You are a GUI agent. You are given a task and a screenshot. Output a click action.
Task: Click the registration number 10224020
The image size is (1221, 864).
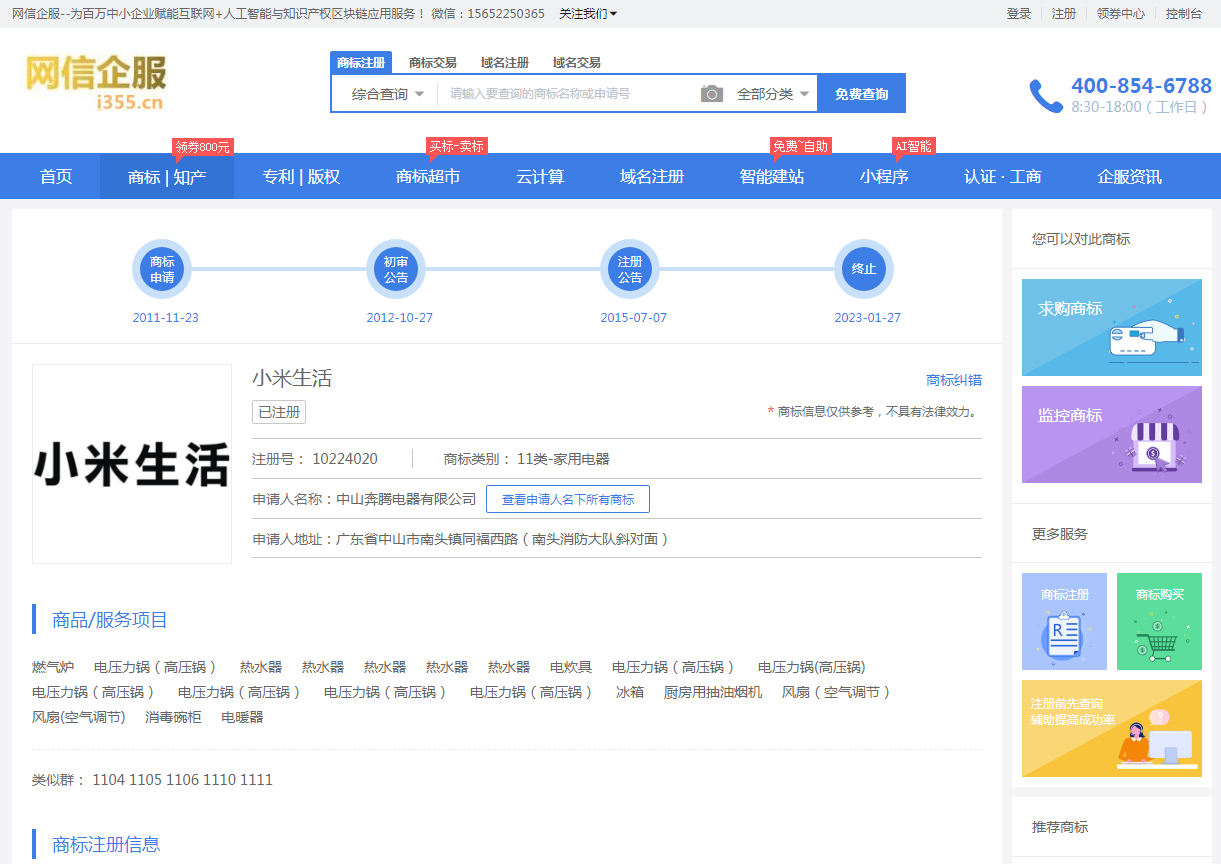(x=345, y=459)
